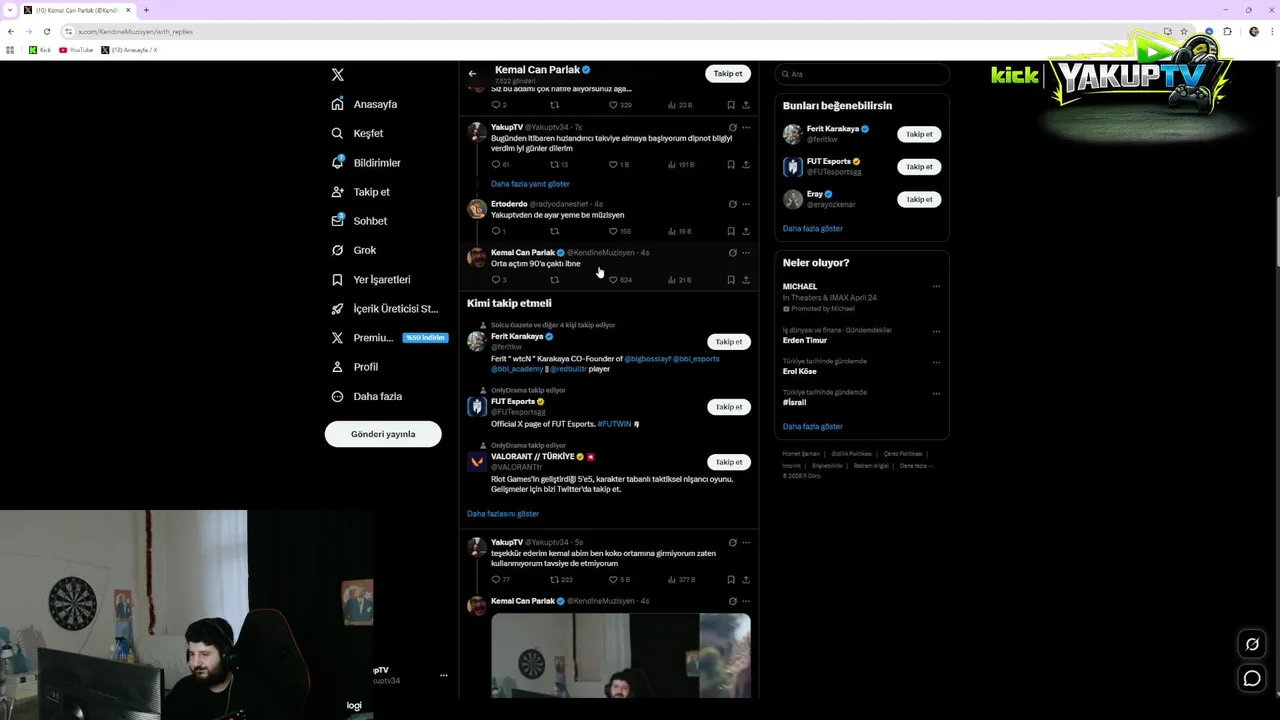Open the video thumbnail in Kemal Can Parlak's post
1280x720 pixels.
click(621, 655)
